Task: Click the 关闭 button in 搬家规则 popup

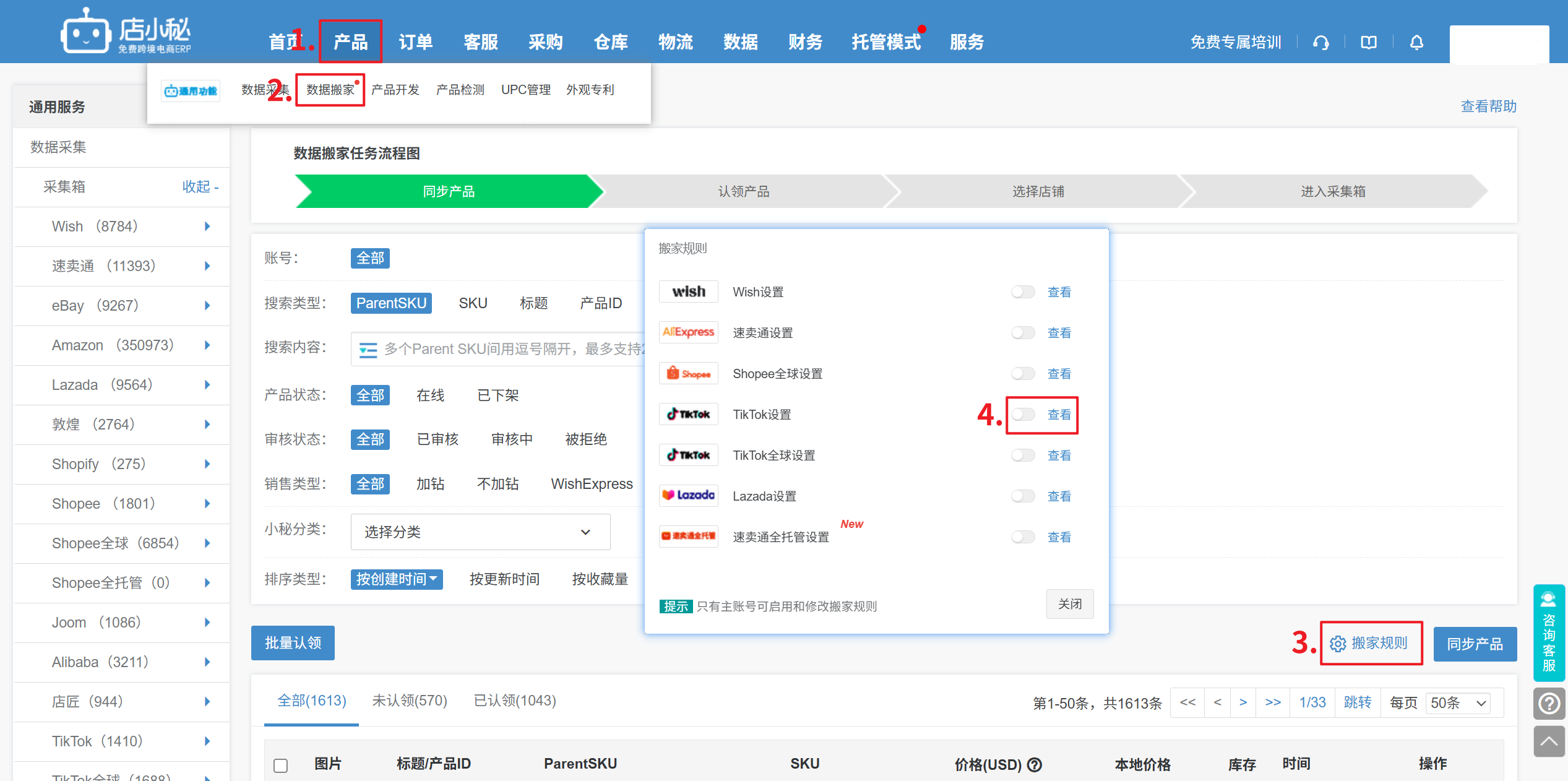Action: pyautogui.click(x=1069, y=604)
